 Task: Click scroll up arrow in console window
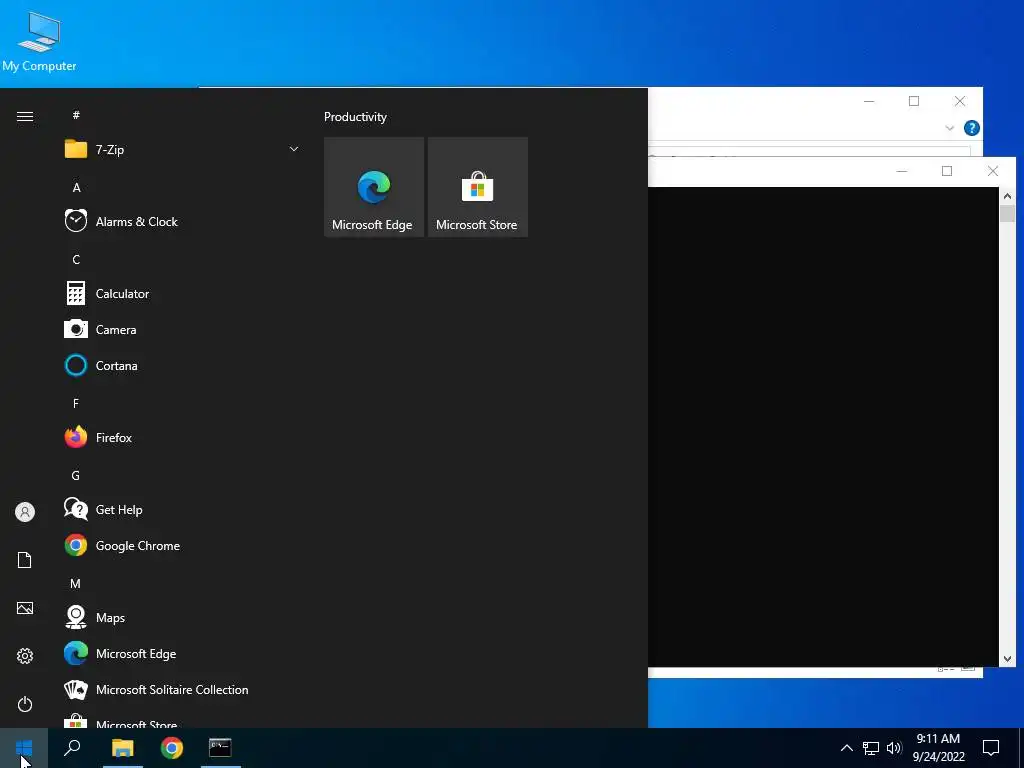(1007, 196)
